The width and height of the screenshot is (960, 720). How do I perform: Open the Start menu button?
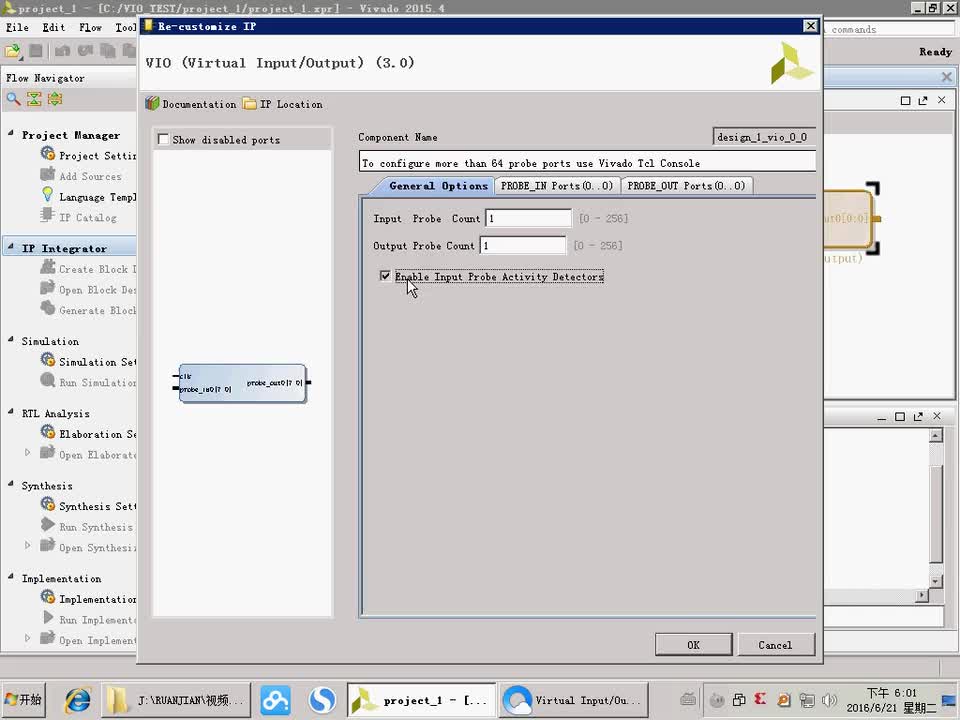tap(24, 700)
